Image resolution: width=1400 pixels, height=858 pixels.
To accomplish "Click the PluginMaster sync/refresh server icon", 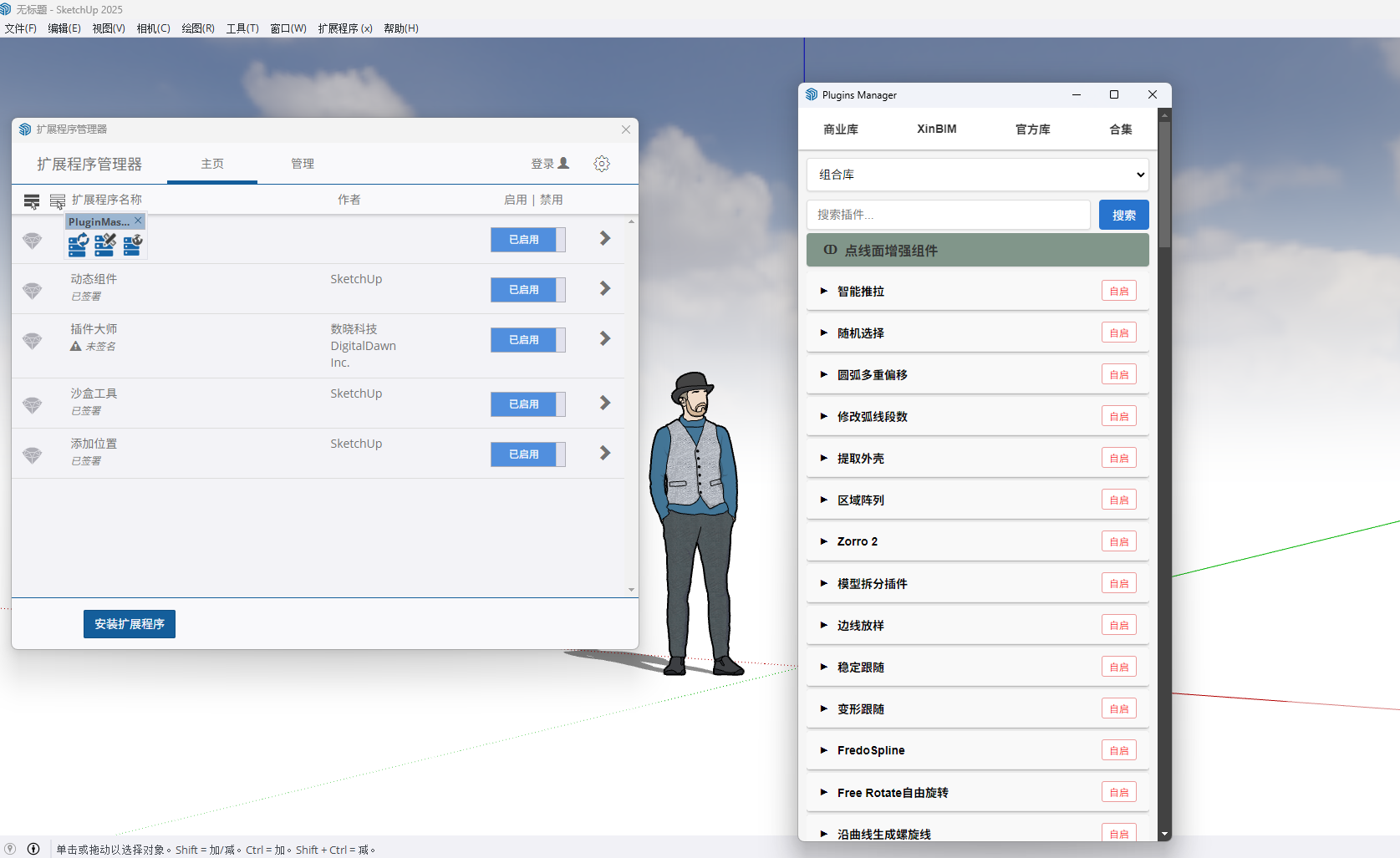I will point(78,244).
